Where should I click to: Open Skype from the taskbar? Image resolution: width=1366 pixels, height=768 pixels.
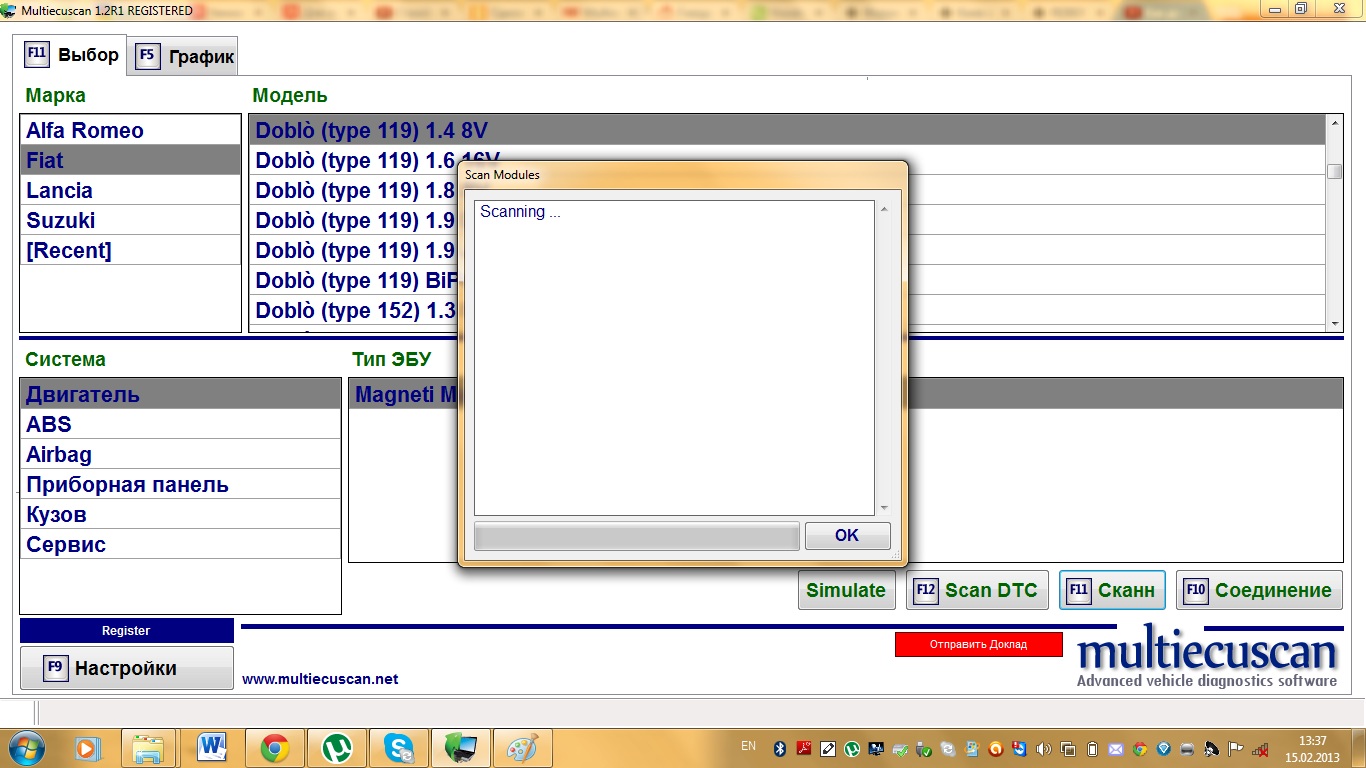(x=399, y=748)
